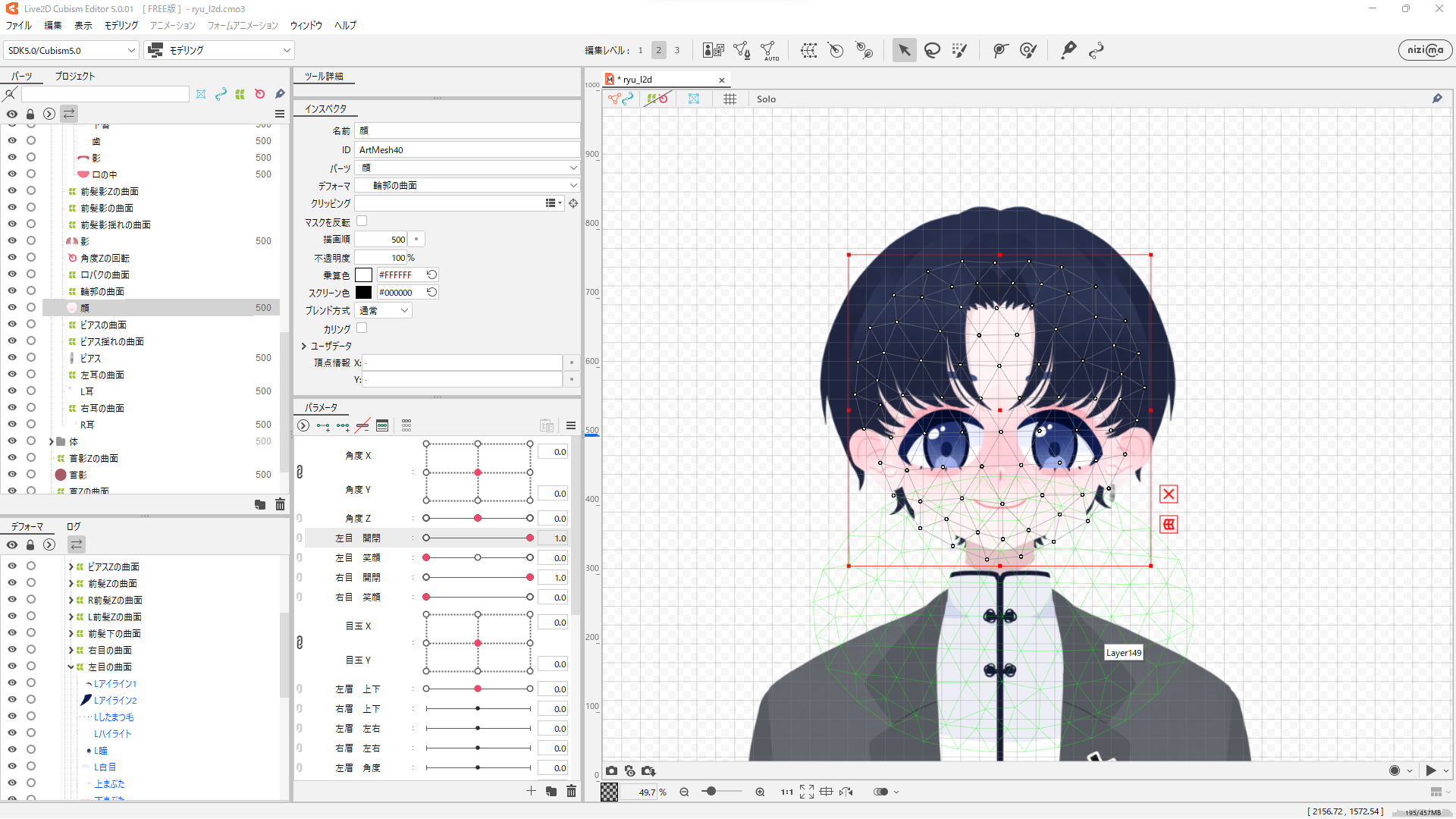Switch to the プロジェクト tab
Viewport: 1456px width, 819px height.
[x=74, y=76]
